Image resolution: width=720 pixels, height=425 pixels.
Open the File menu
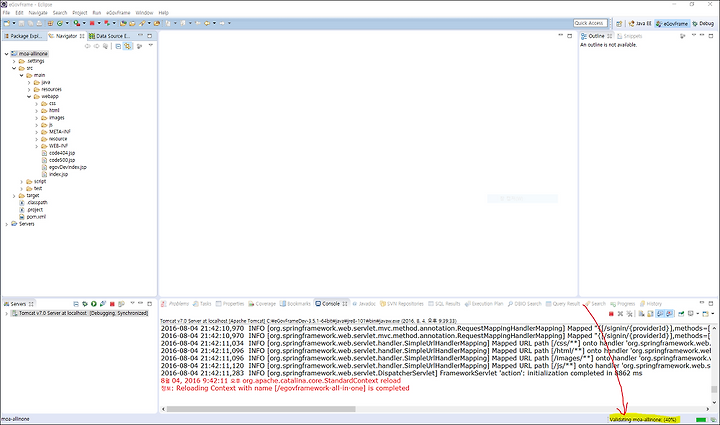coord(6,13)
